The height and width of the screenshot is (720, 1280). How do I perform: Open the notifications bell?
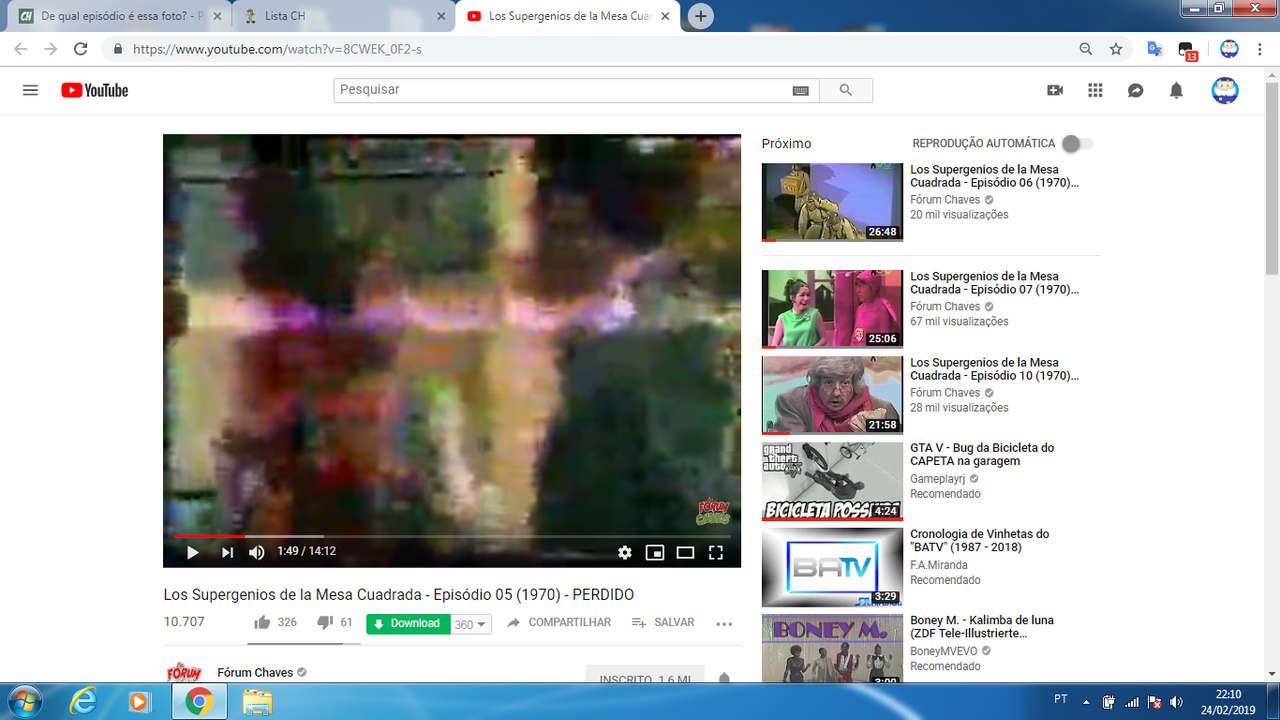coord(1177,90)
